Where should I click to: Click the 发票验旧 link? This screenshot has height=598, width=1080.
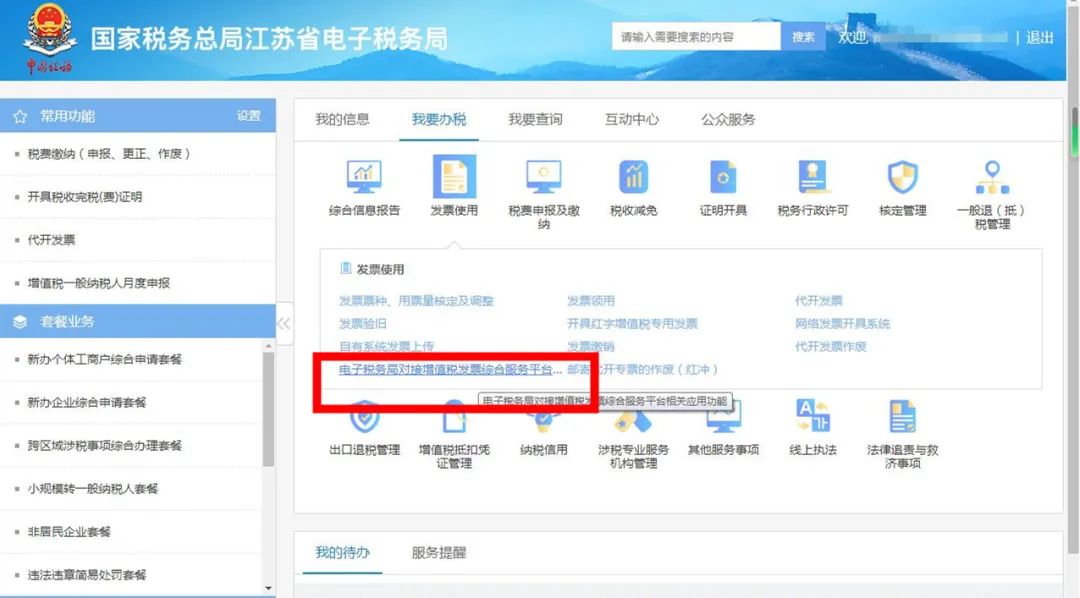click(x=362, y=324)
